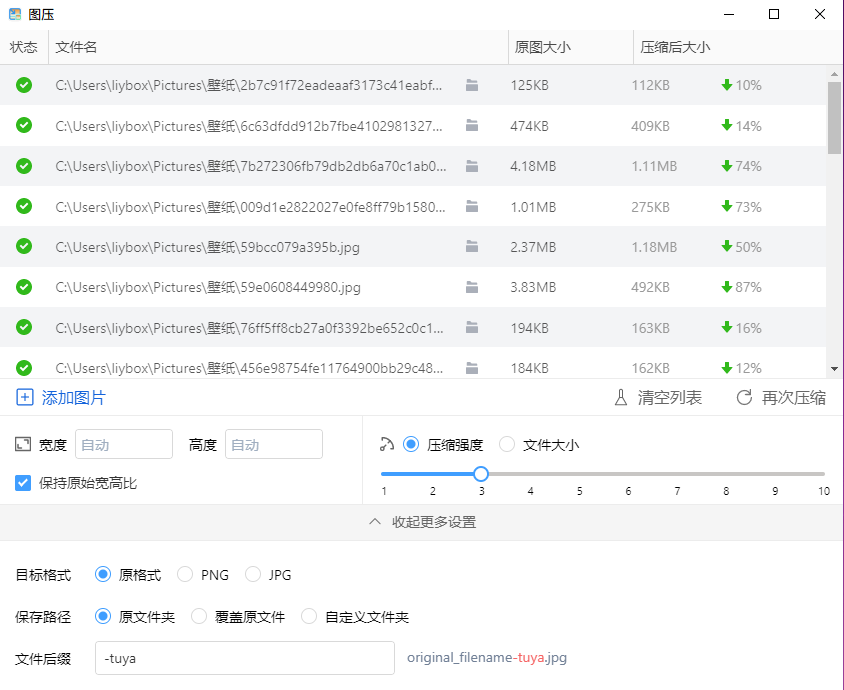This screenshot has height=690, width=844.
Task: Click the dimension resize icon beside 宽度
Action: (x=23, y=445)
